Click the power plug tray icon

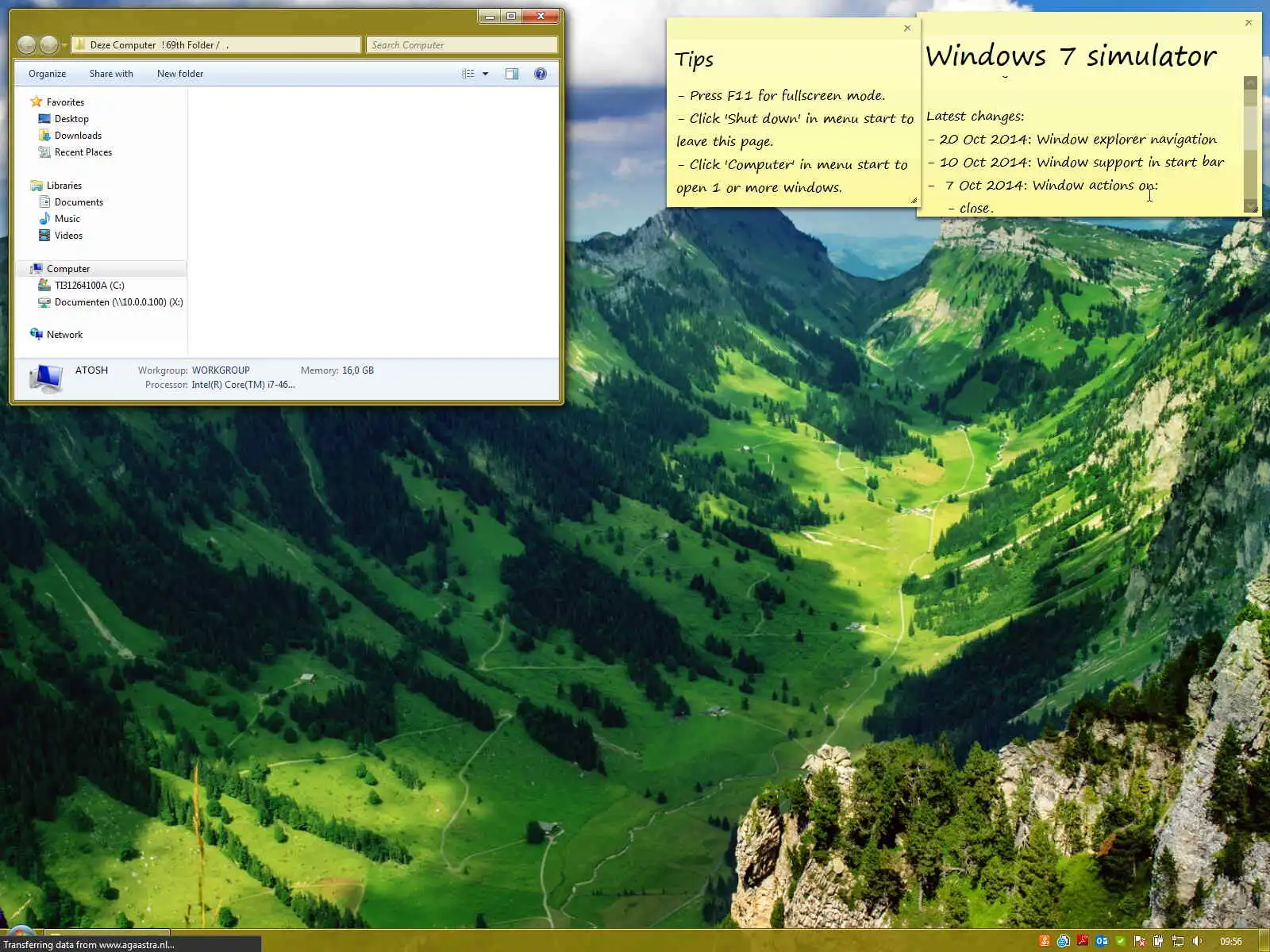tap(1159, 942)
